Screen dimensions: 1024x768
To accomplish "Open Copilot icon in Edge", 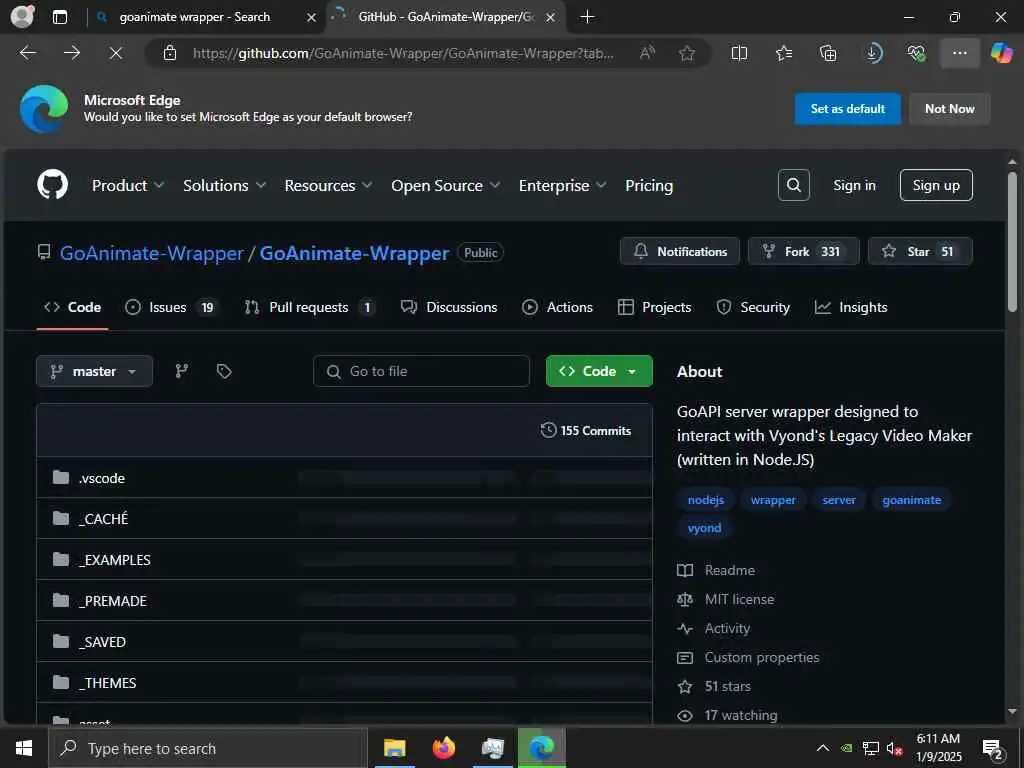I will (x=1001, y=53).
